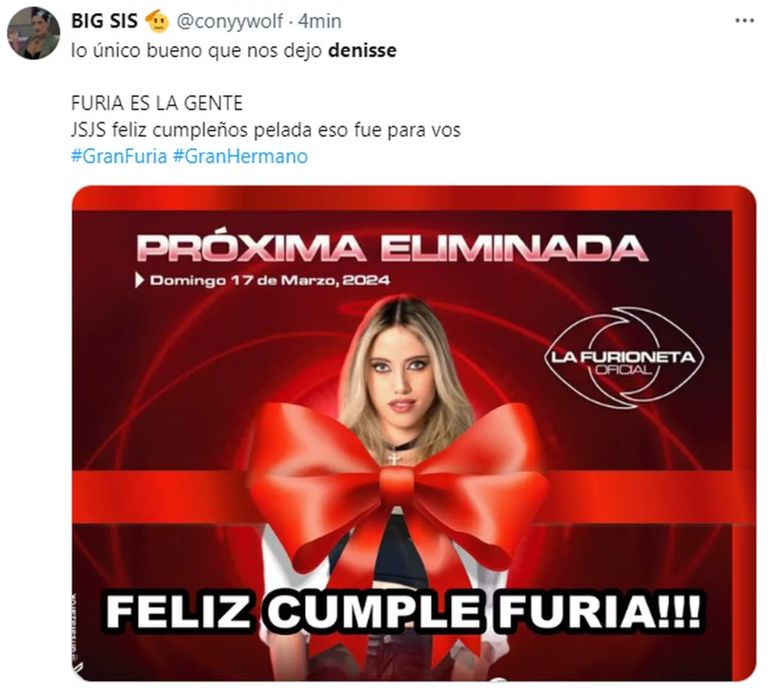Screen dimensions: 770x696
Task: Click the yellow emoji beside BIG SIS
Action: [x=157, y=21]
